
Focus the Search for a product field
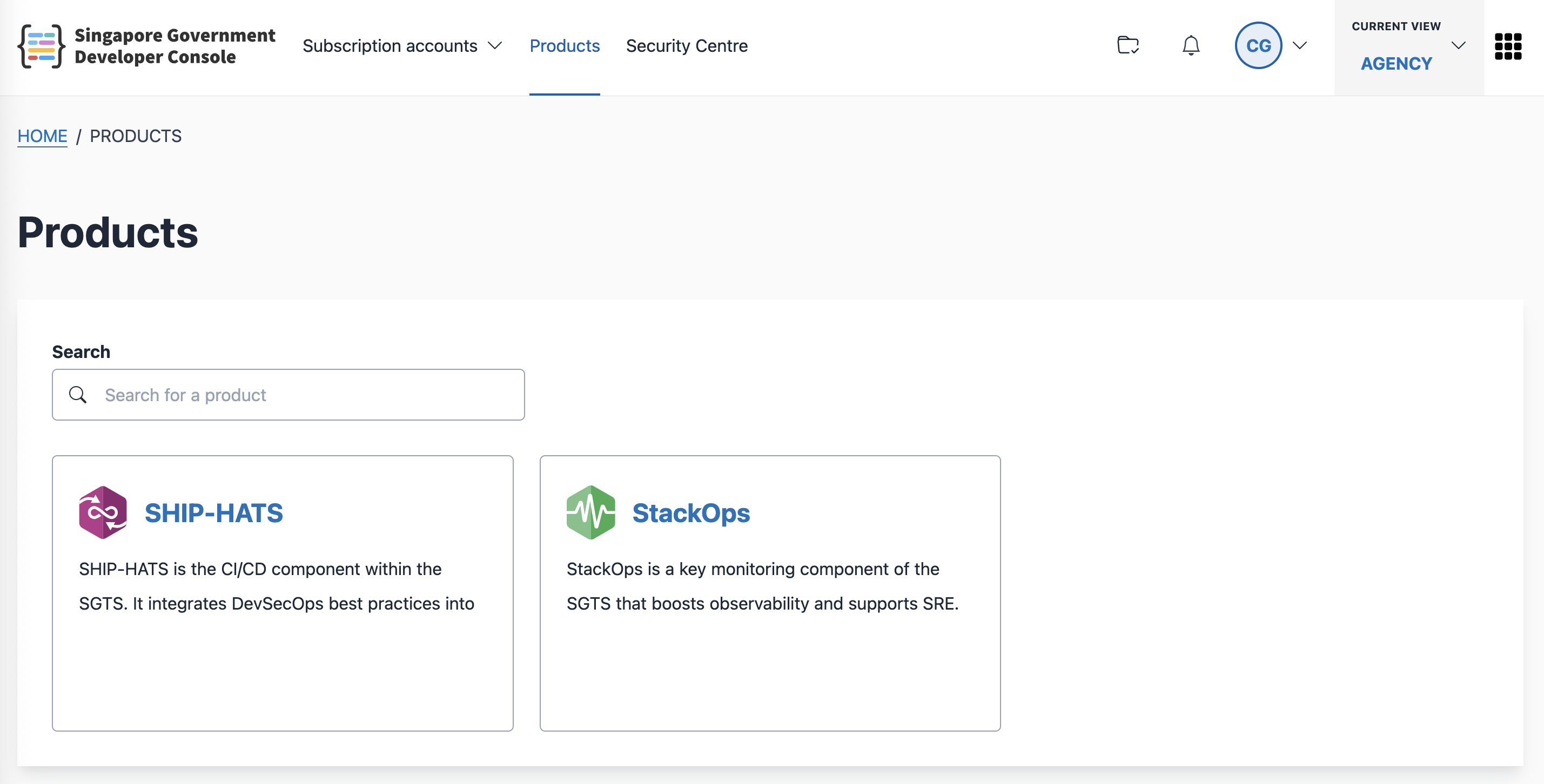pyautogui.click(x=288, y=395)
